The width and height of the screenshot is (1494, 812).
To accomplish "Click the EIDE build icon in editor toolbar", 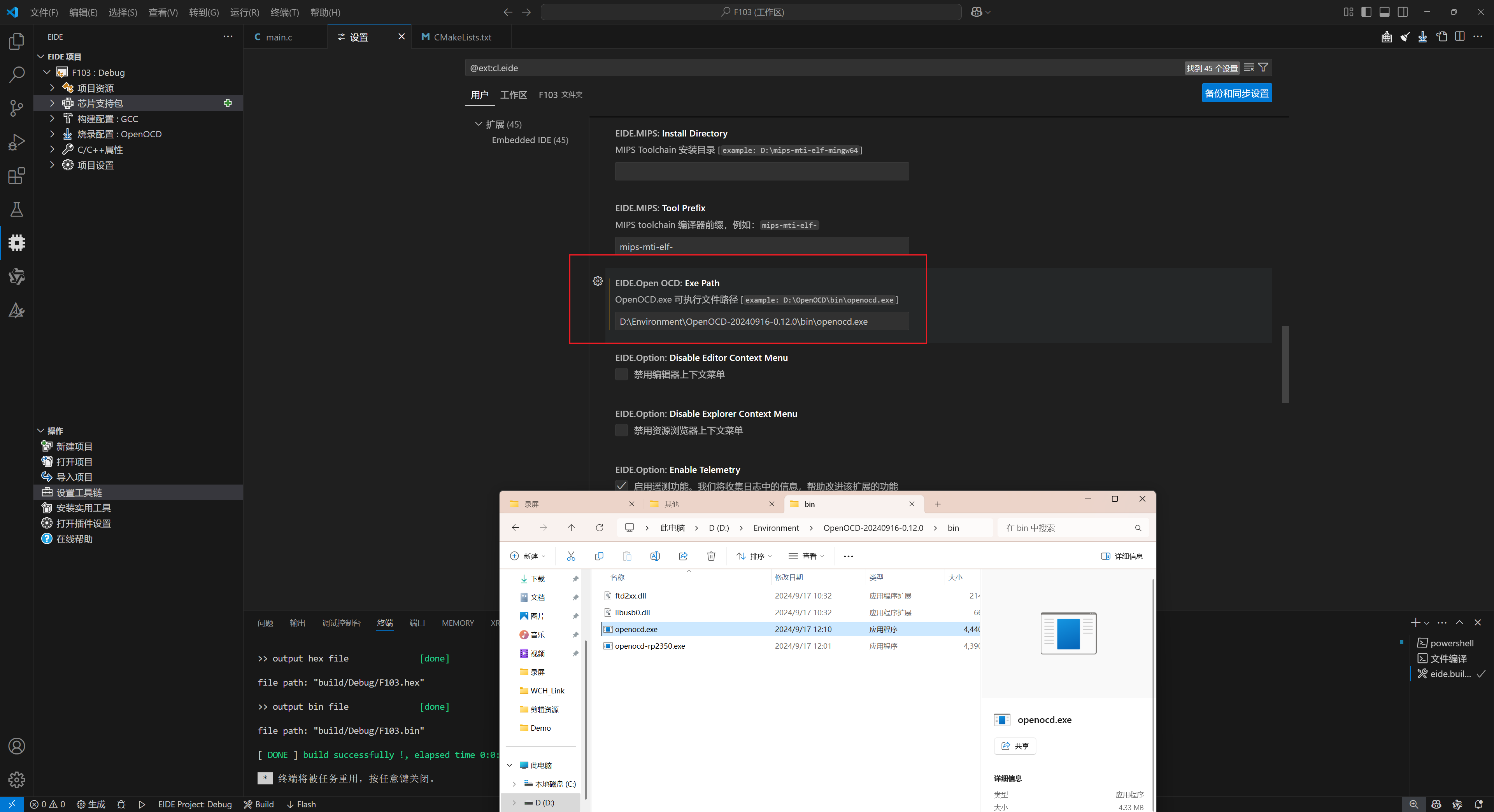I will pos(1387,37).
